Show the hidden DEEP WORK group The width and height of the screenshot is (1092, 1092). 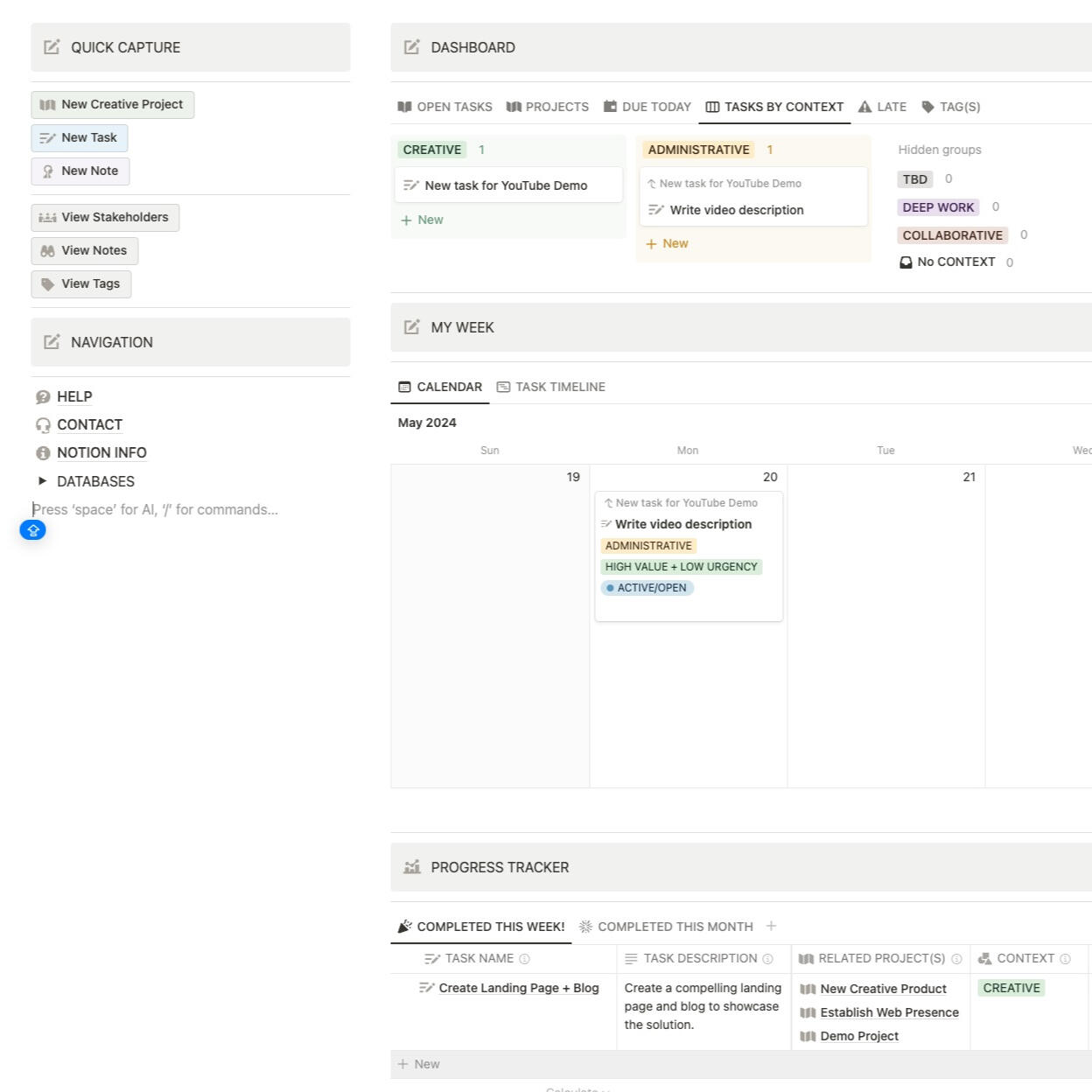(938, 206)
